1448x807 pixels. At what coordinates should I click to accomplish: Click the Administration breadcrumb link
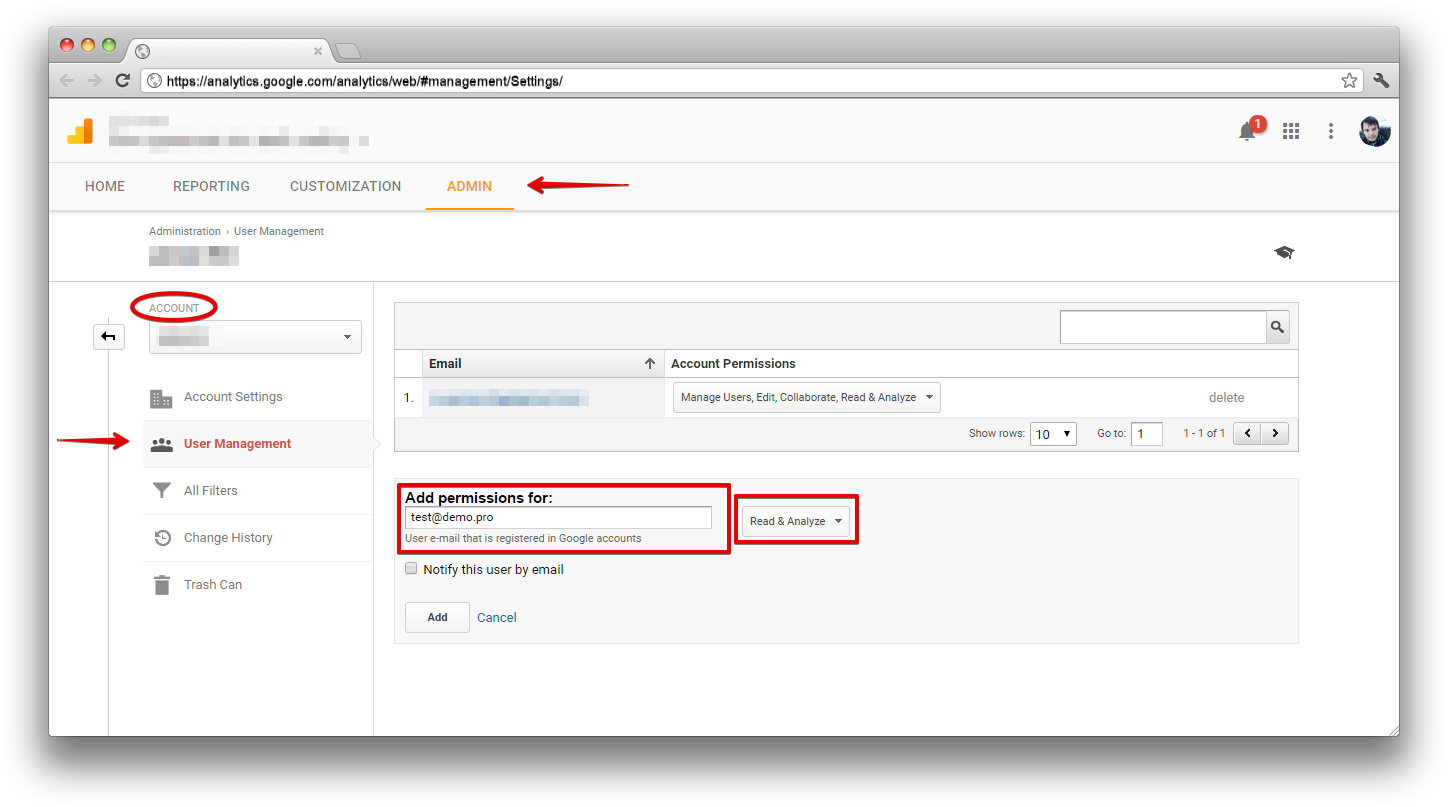click(185, 231)
